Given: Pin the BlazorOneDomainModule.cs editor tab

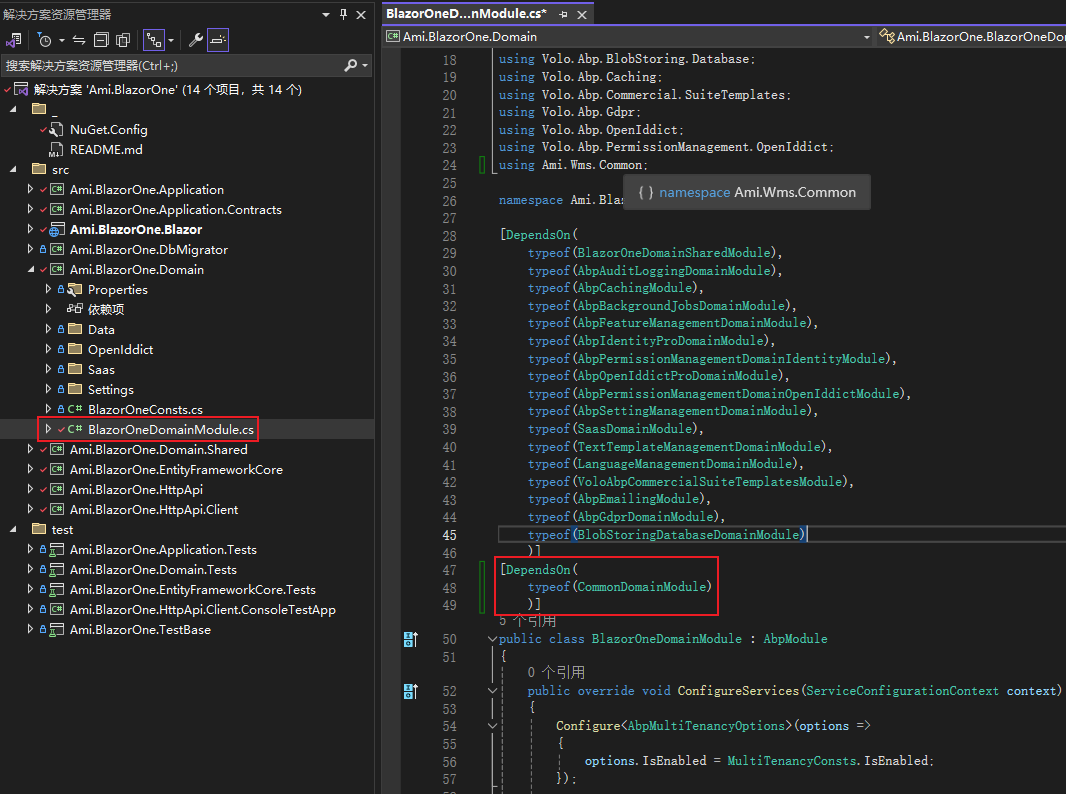Looking at the screenshot, I should pos(564,14).
